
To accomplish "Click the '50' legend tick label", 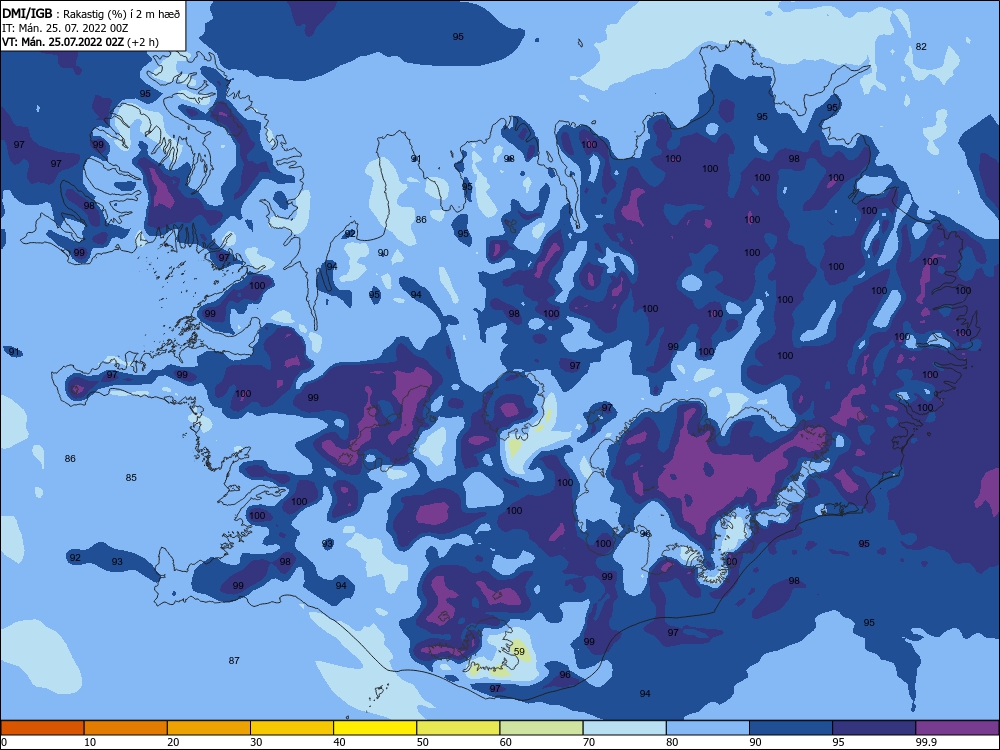I will coord(423,742).
